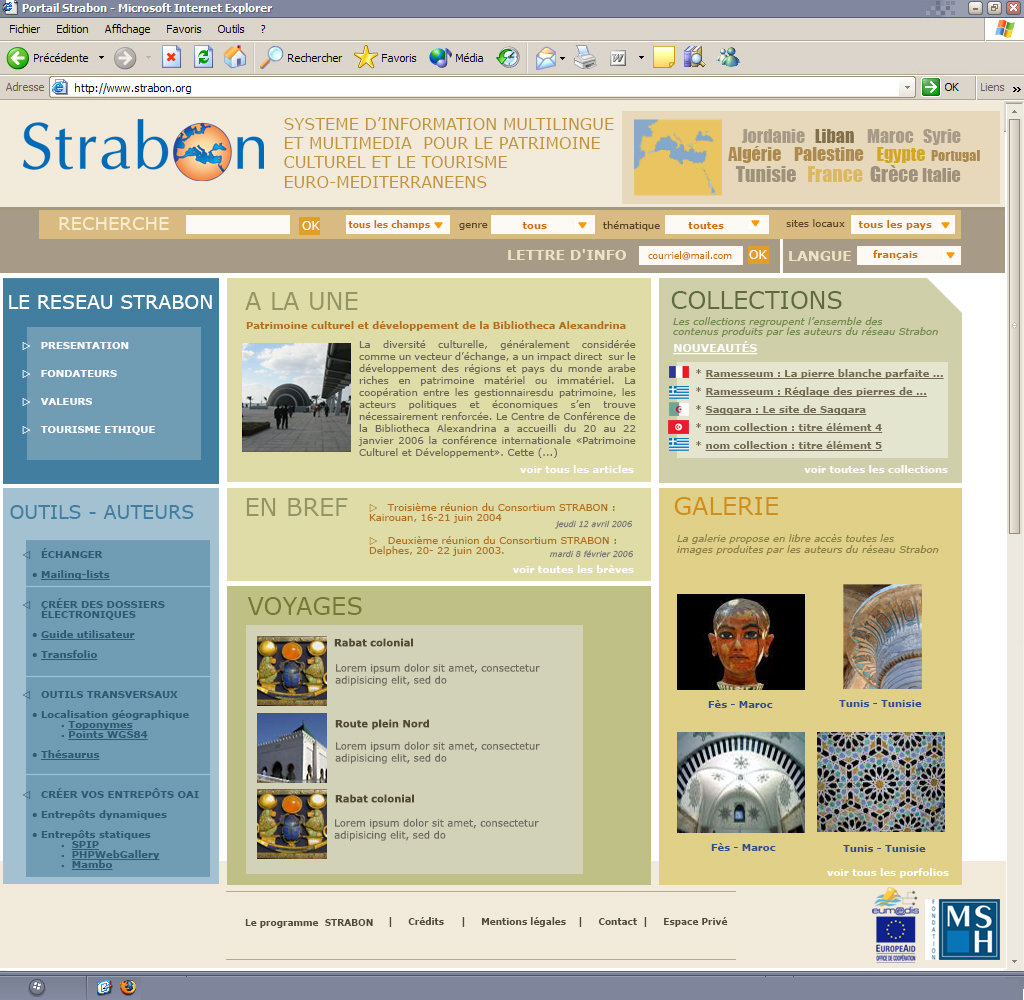Viewport: 1024px width, 1000px height.
Task: Click the taskbar start orb
Action: tap(37, 987)
